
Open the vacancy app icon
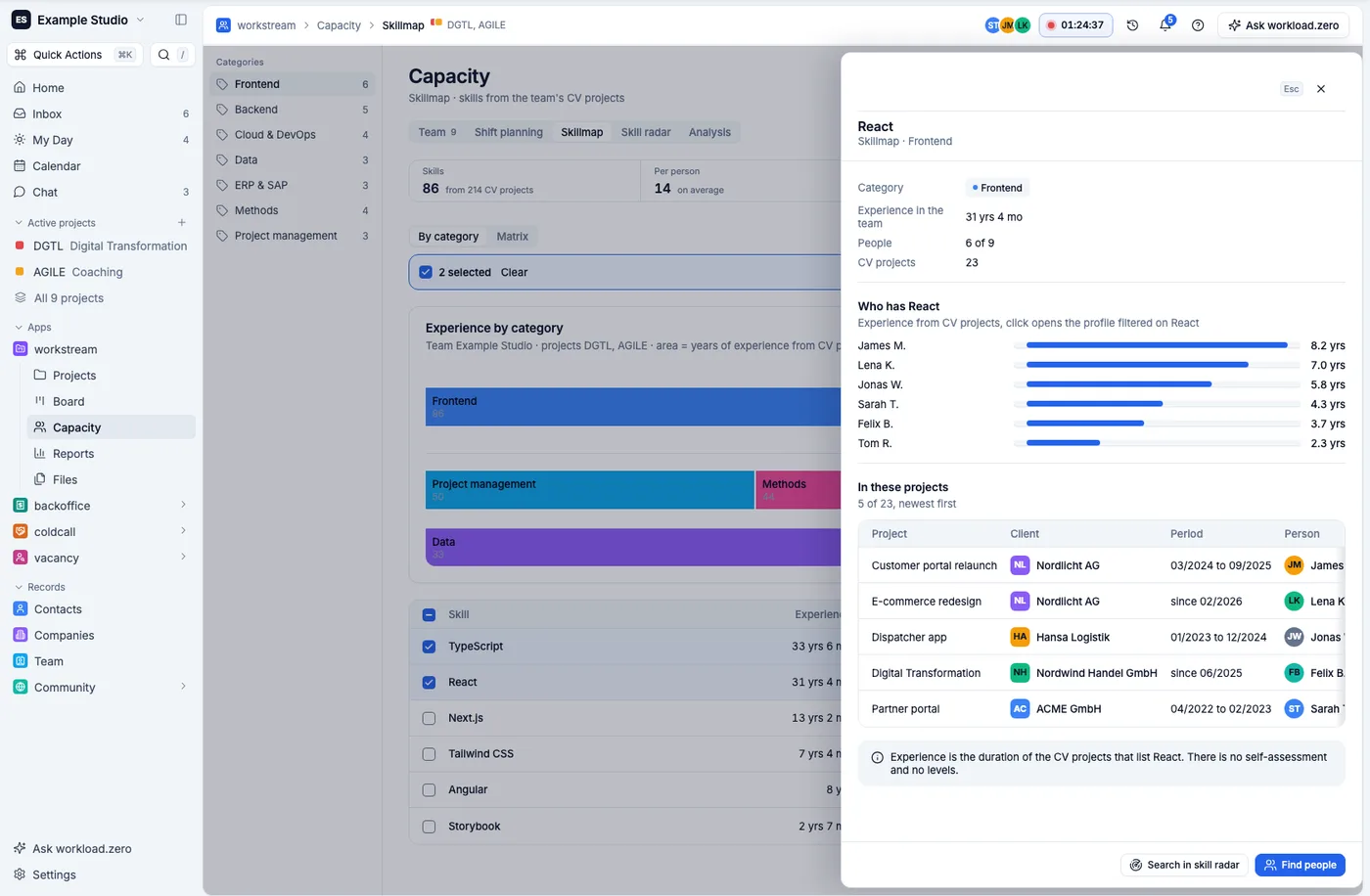click(21, 558)
